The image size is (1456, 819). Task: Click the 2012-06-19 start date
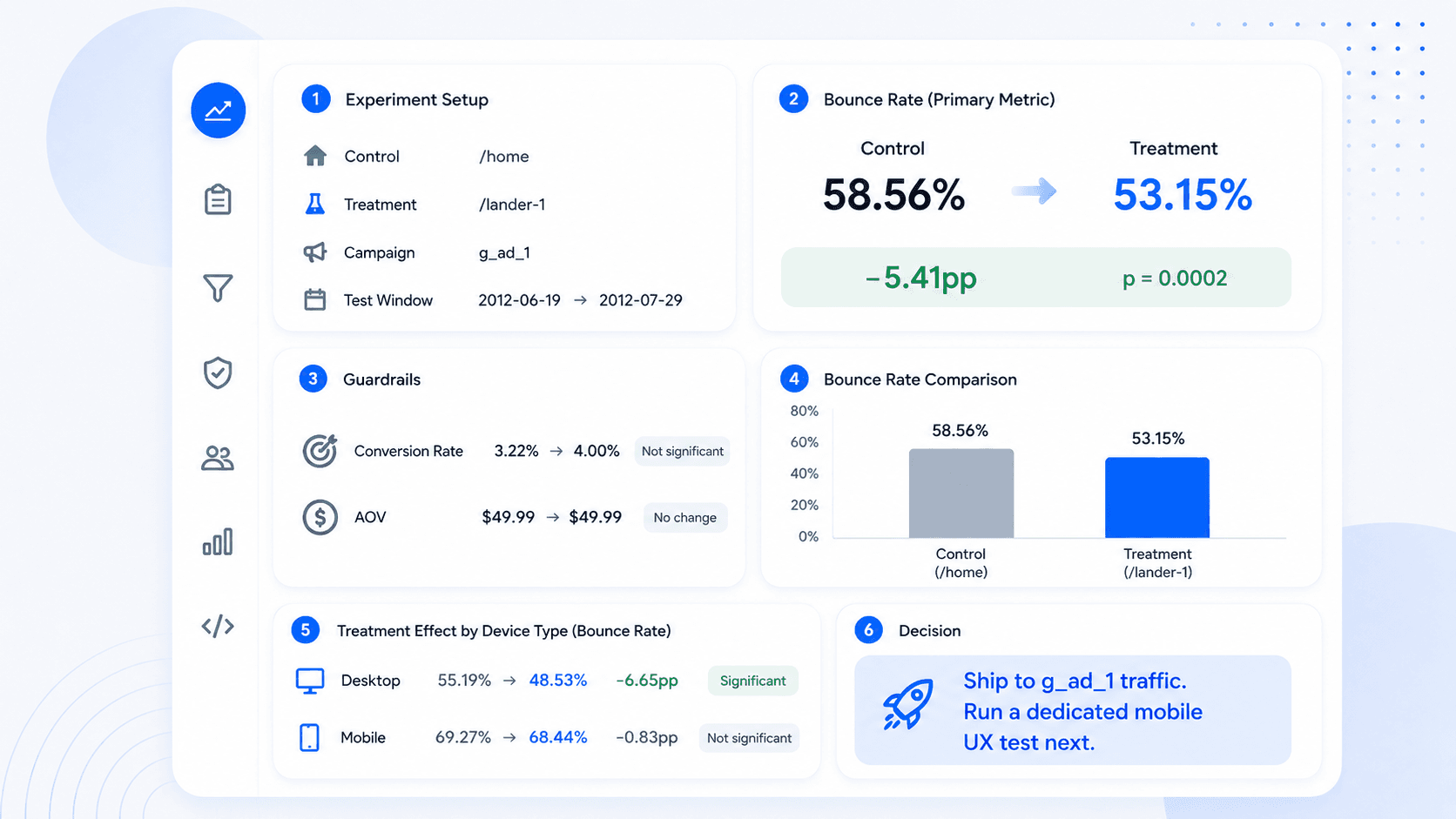coord(519,300)
